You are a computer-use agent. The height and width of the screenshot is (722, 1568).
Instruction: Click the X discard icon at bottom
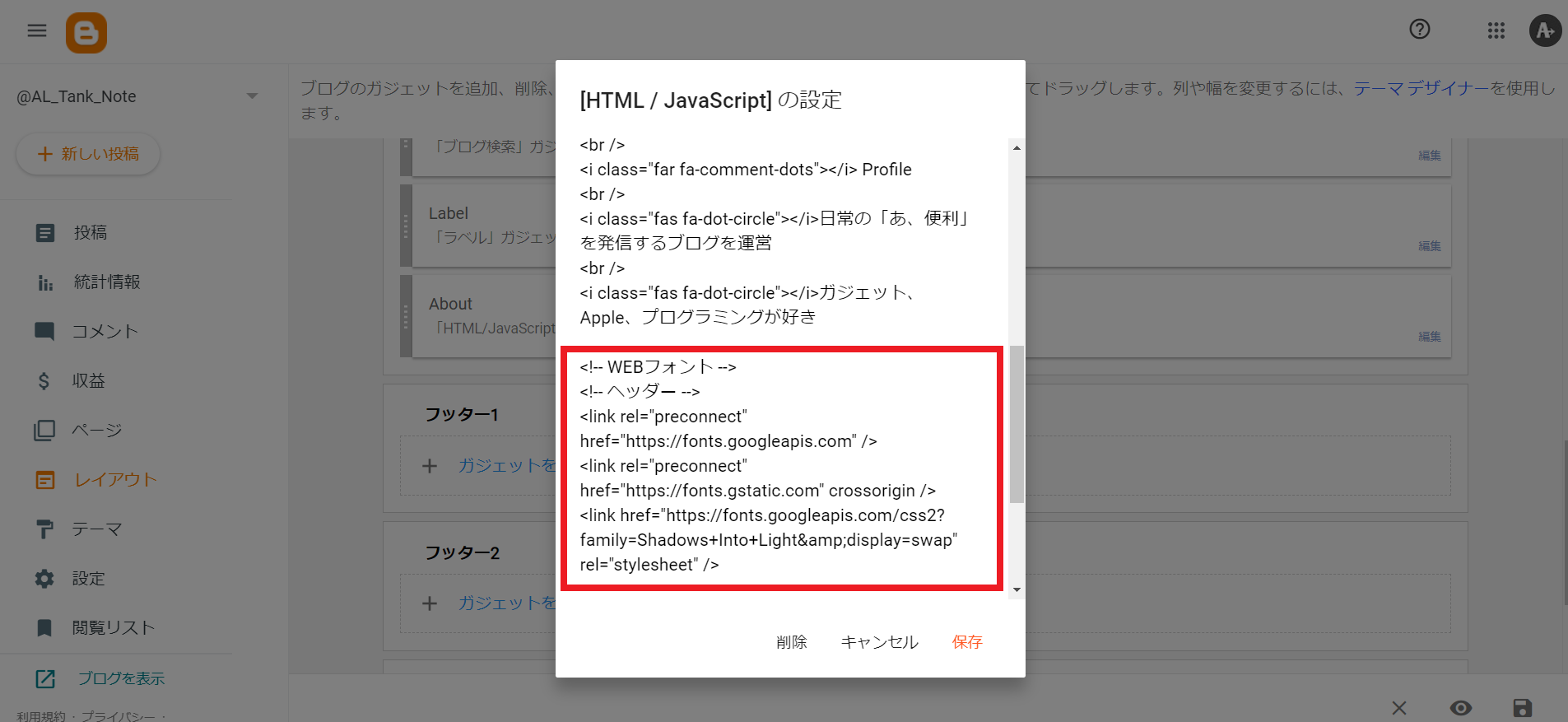tap(1399, 708)
